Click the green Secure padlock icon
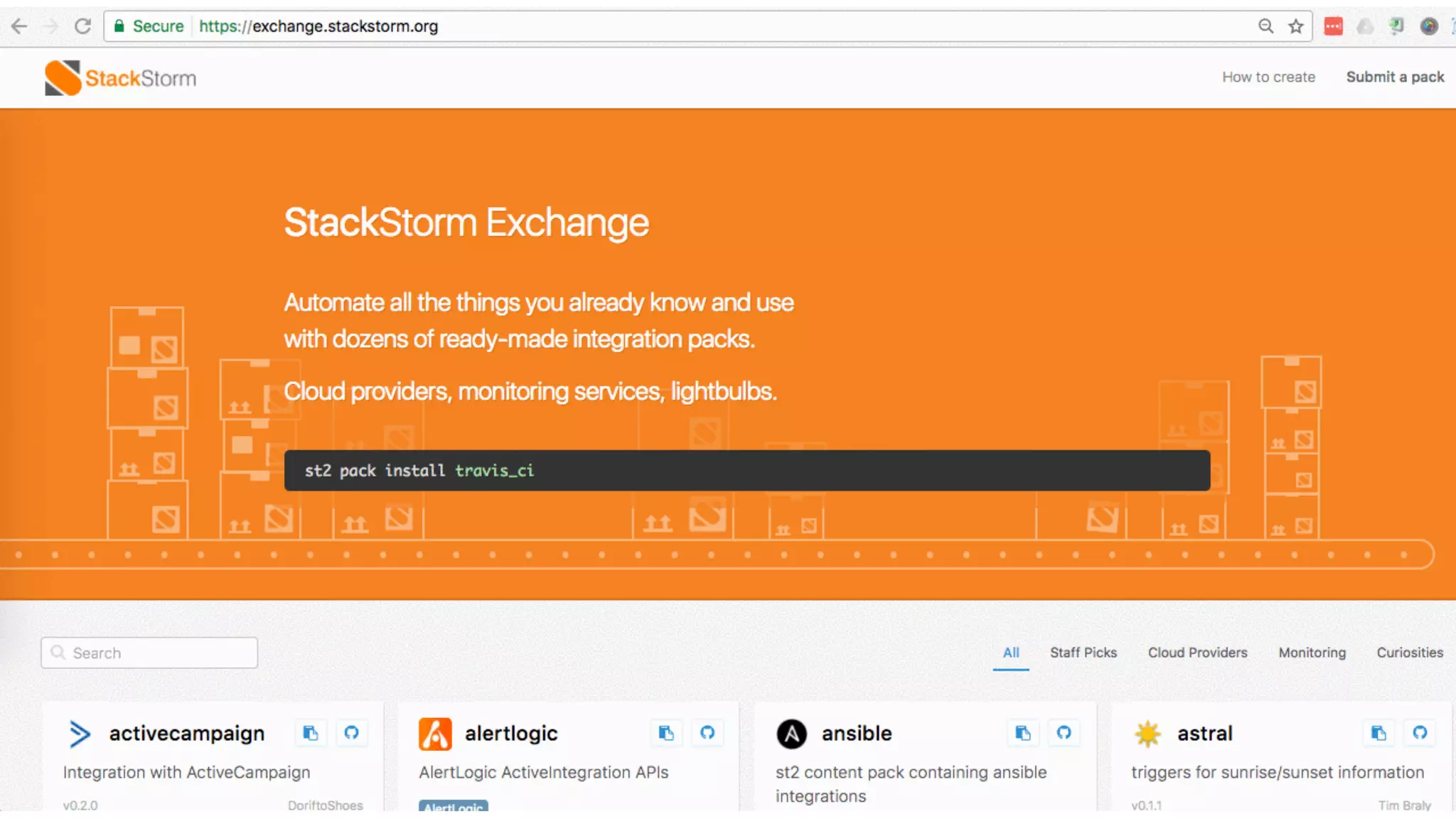 click(119, 26)
